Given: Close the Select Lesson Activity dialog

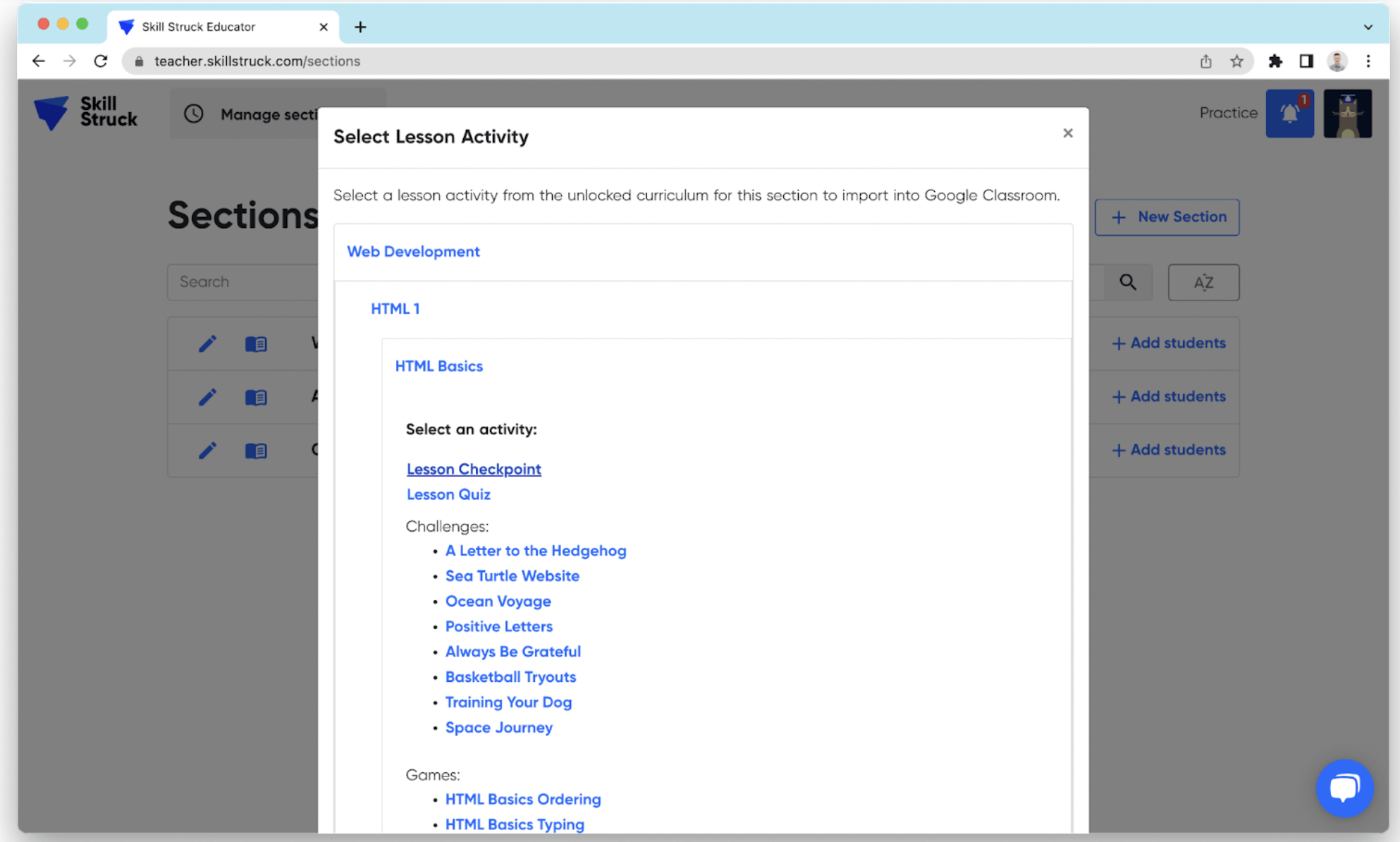Looking at the screenshot, I should (x=1067, y=133).
